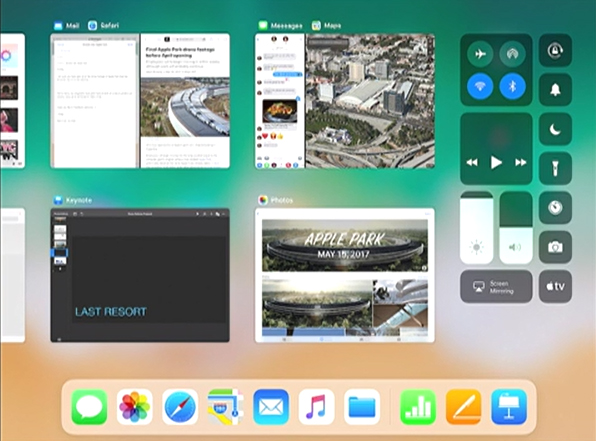The width and height of the screenshot is (596, 441).
Task: Launch the Music app from the dock
Action: tap(316, 407)
